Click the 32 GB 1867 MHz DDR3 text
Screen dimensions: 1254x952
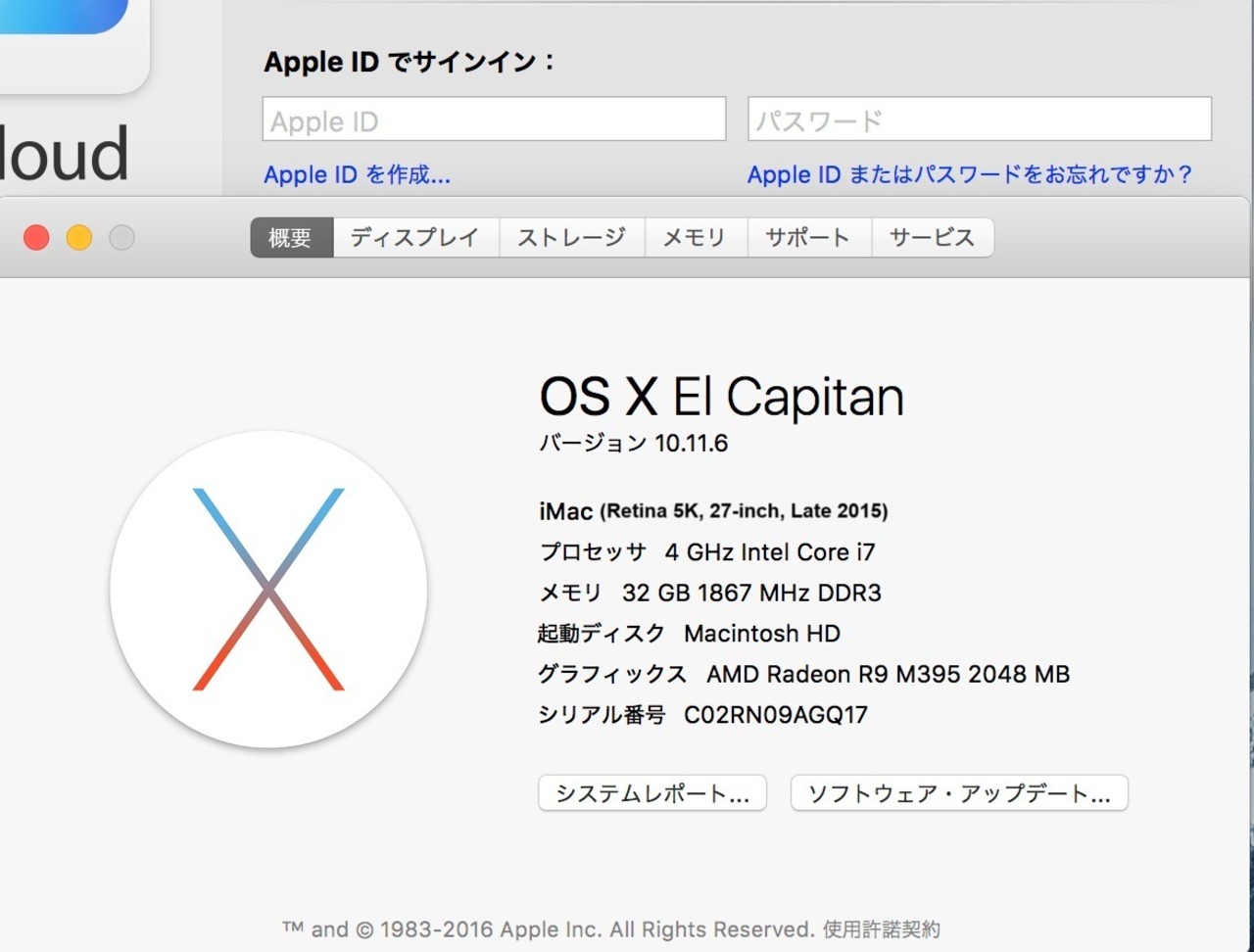point(751,594)
